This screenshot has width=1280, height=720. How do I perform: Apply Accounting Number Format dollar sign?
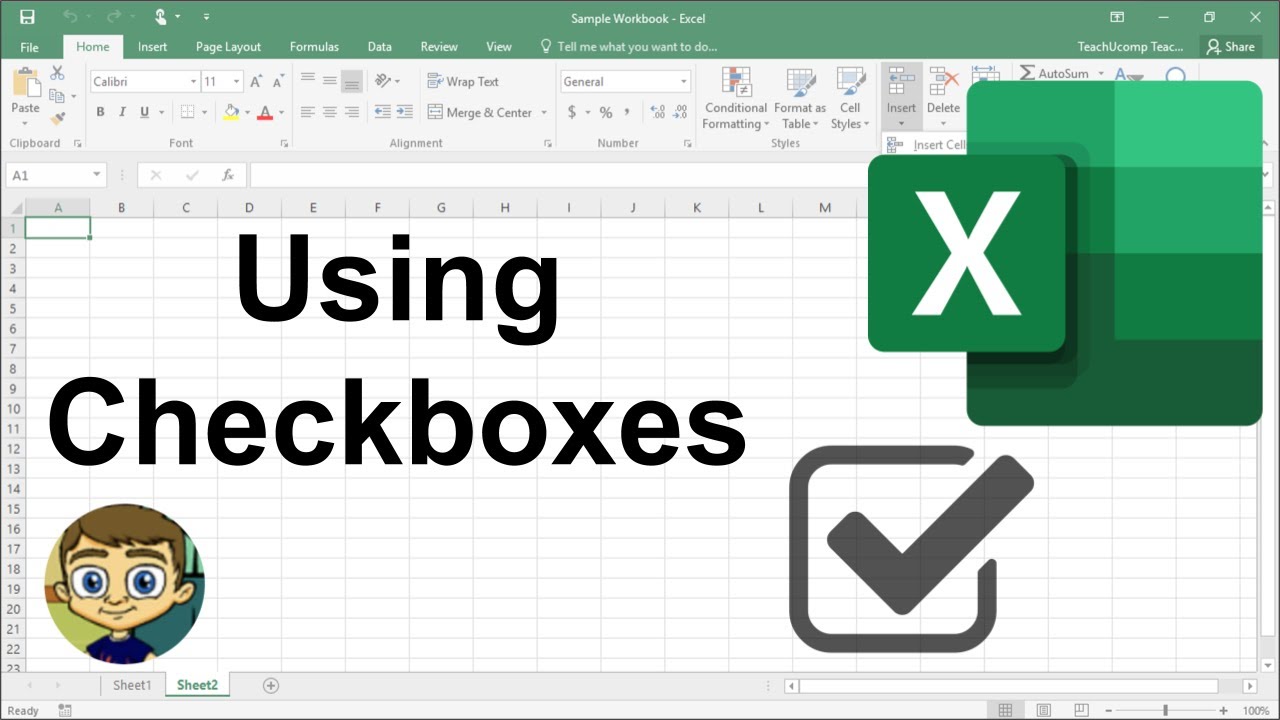click(x=572, y=112)
